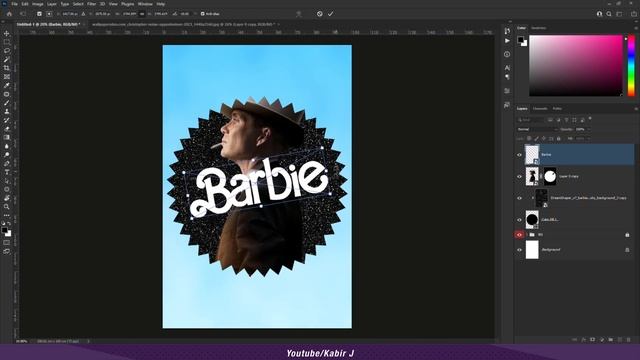This screenshot has width=640, height=360.
Task: Hide the Layer 0 copy layer
Action: (x=519, y=177)
